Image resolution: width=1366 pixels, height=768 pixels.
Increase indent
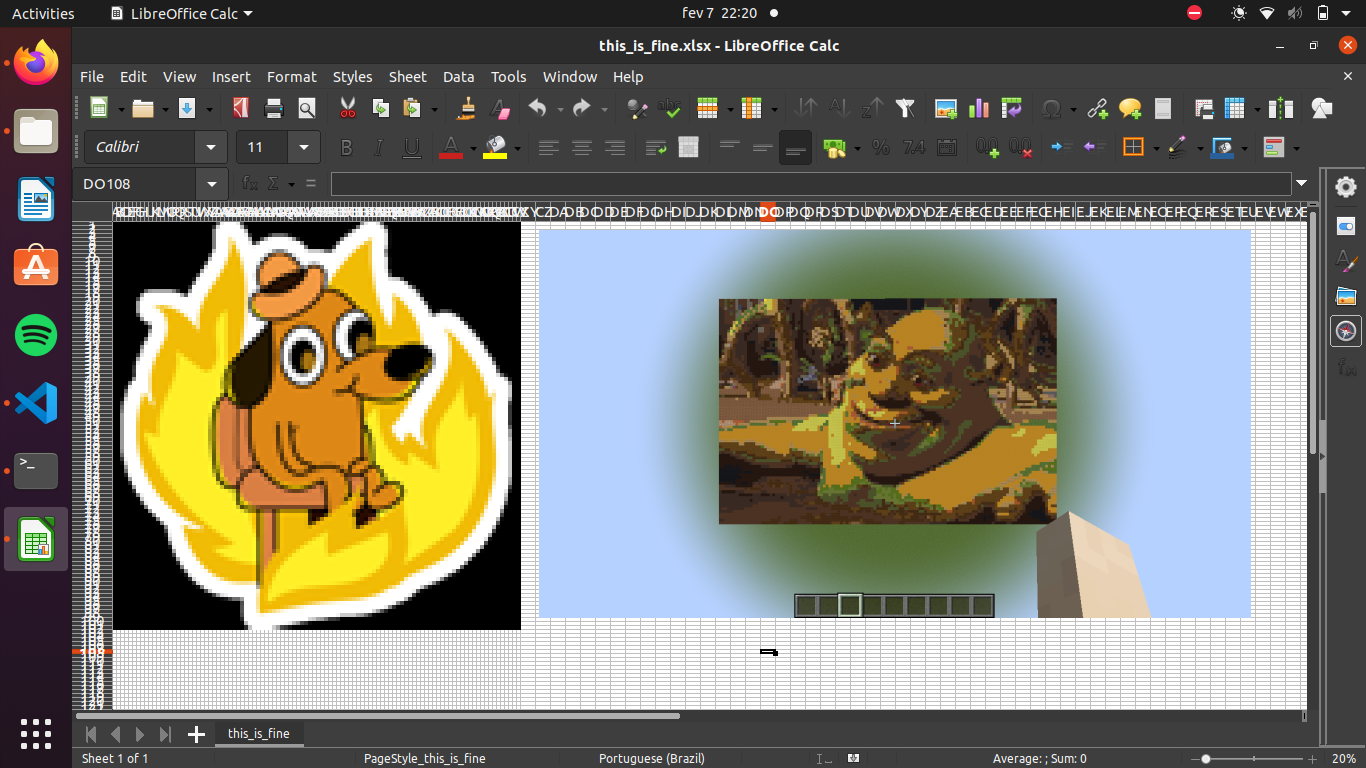coord(1062,147)
